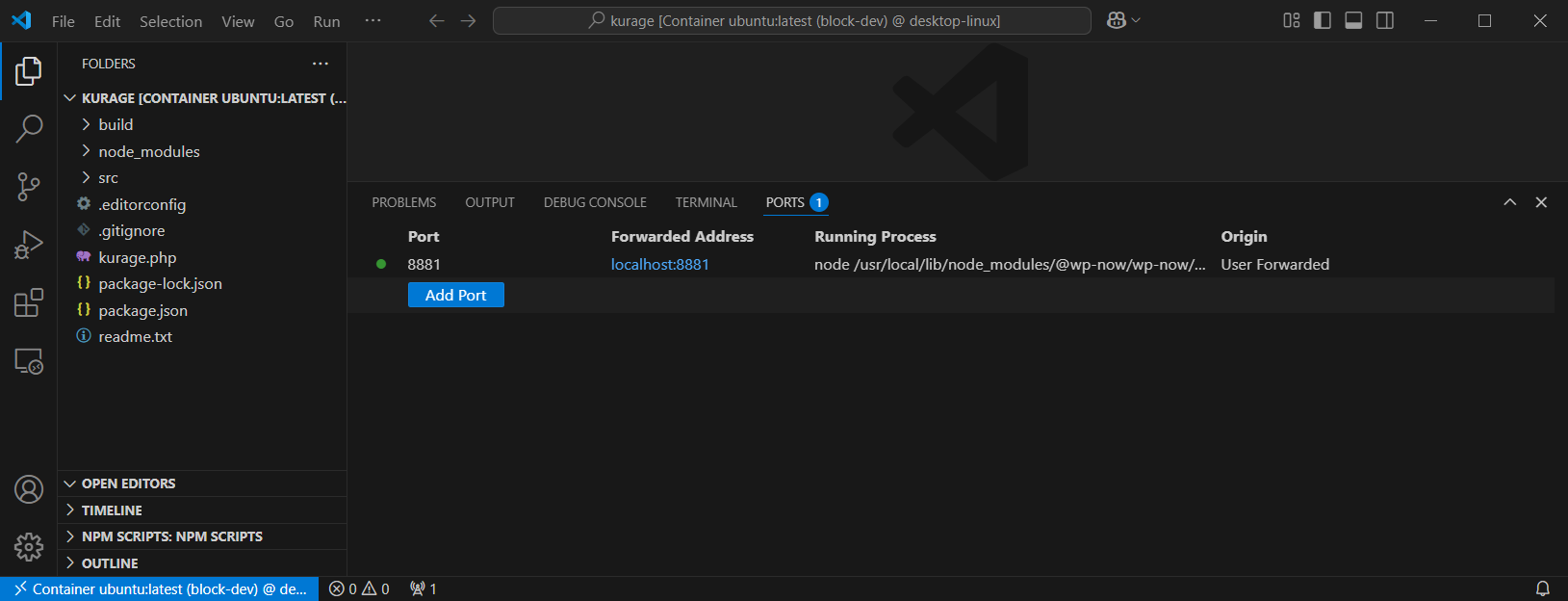The width and height of the screenshot is (1568, 601).
Task: Collapse the OPEN EDITORS section
Action: pos(202,483)
